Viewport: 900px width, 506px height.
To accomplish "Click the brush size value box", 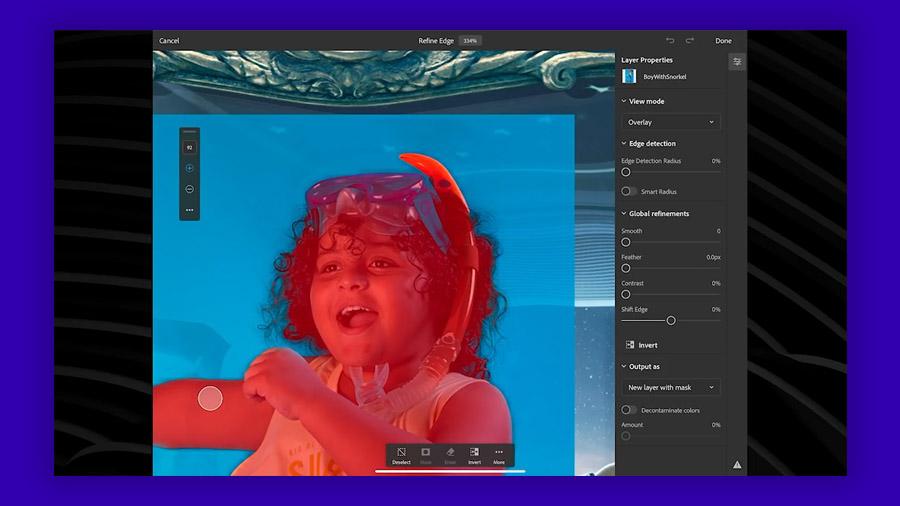I will tap(189, 147).
